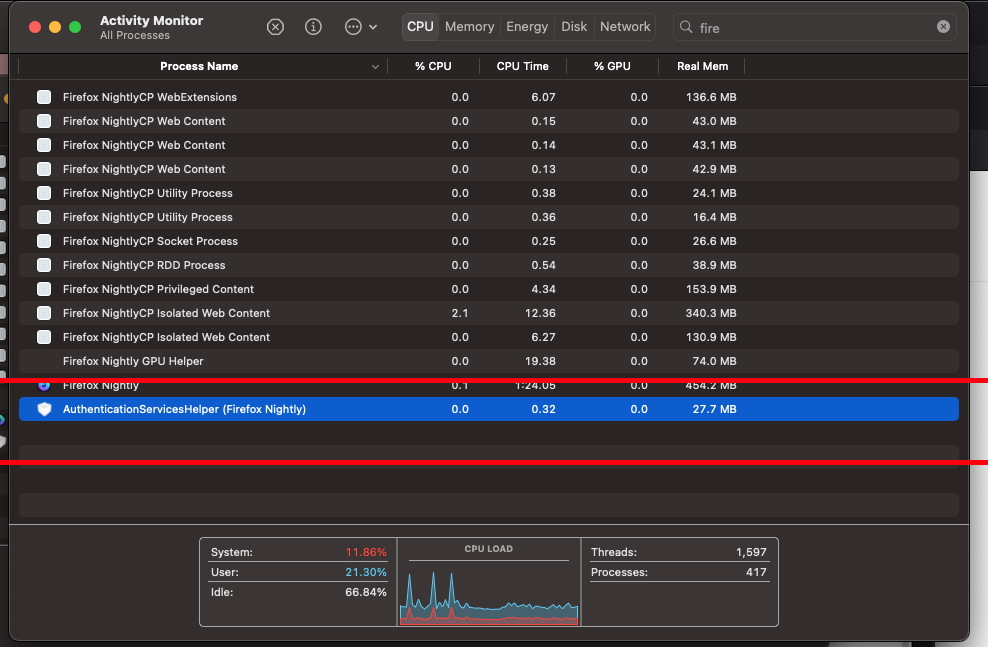Click the icon next to Firefox NightlyCP WebExtensions

44,97
